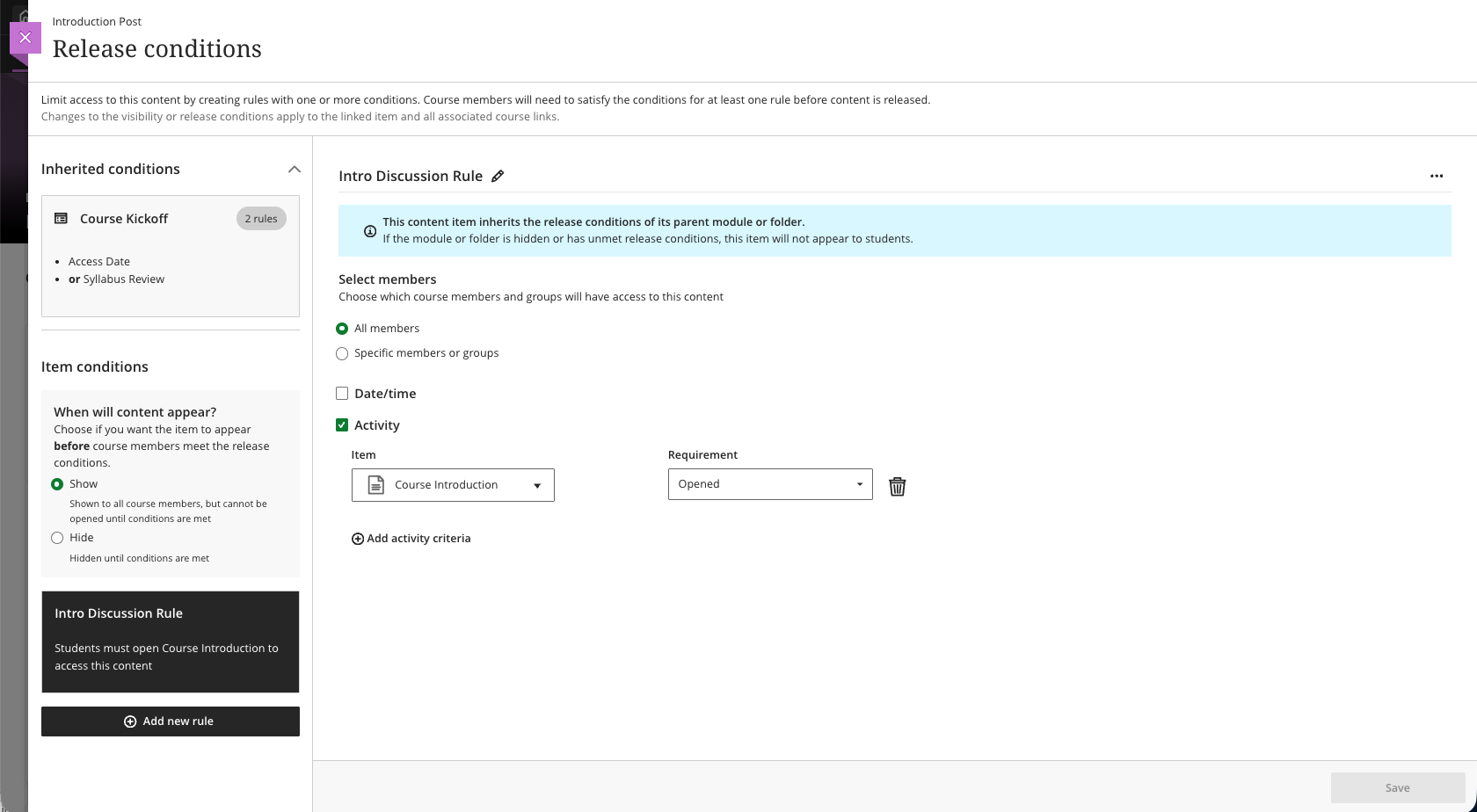Enable the Date/time condition checkbox

342,393
